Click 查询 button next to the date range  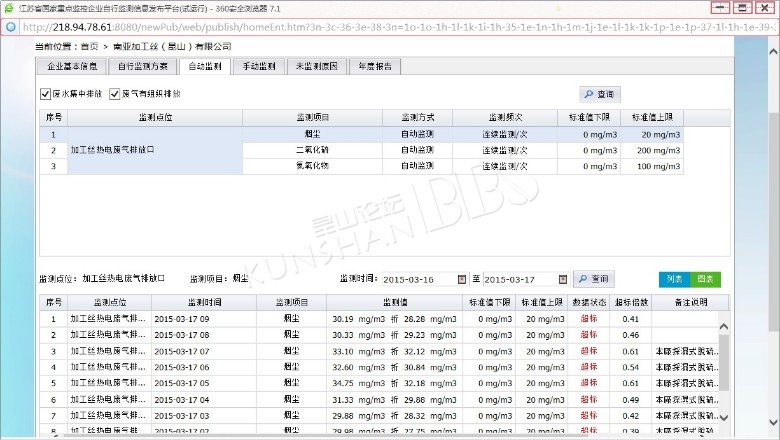[593, 279]
